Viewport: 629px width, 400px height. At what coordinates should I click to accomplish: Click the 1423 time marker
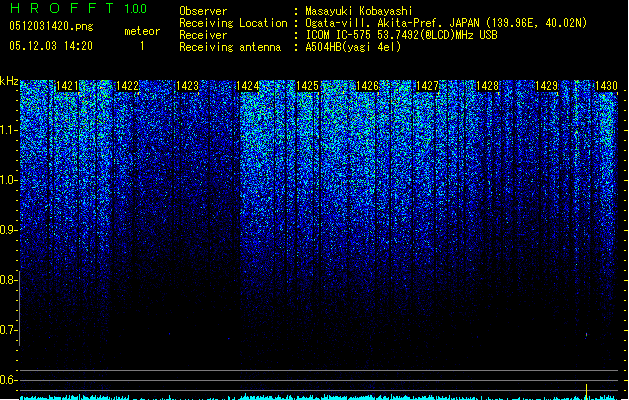(x=187, y=86)
